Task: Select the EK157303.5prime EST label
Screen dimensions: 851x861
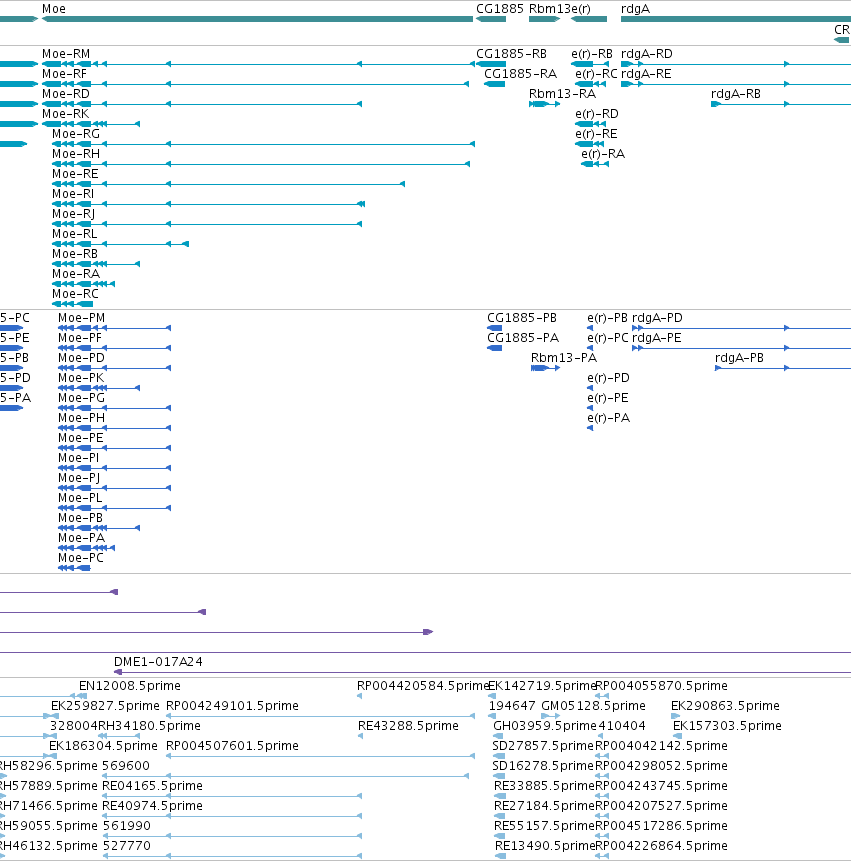Action: (727, 726)
